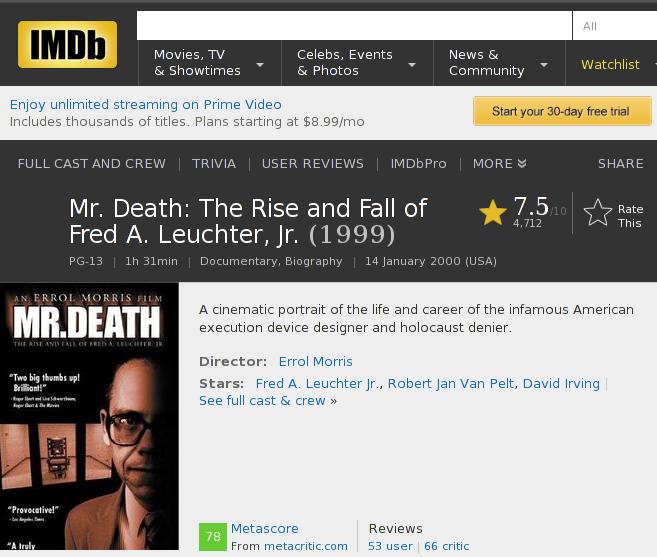The width and height of the screenshot is (657, 557).
Task: Click the gold rating star icon
Action: pos(493,212)
